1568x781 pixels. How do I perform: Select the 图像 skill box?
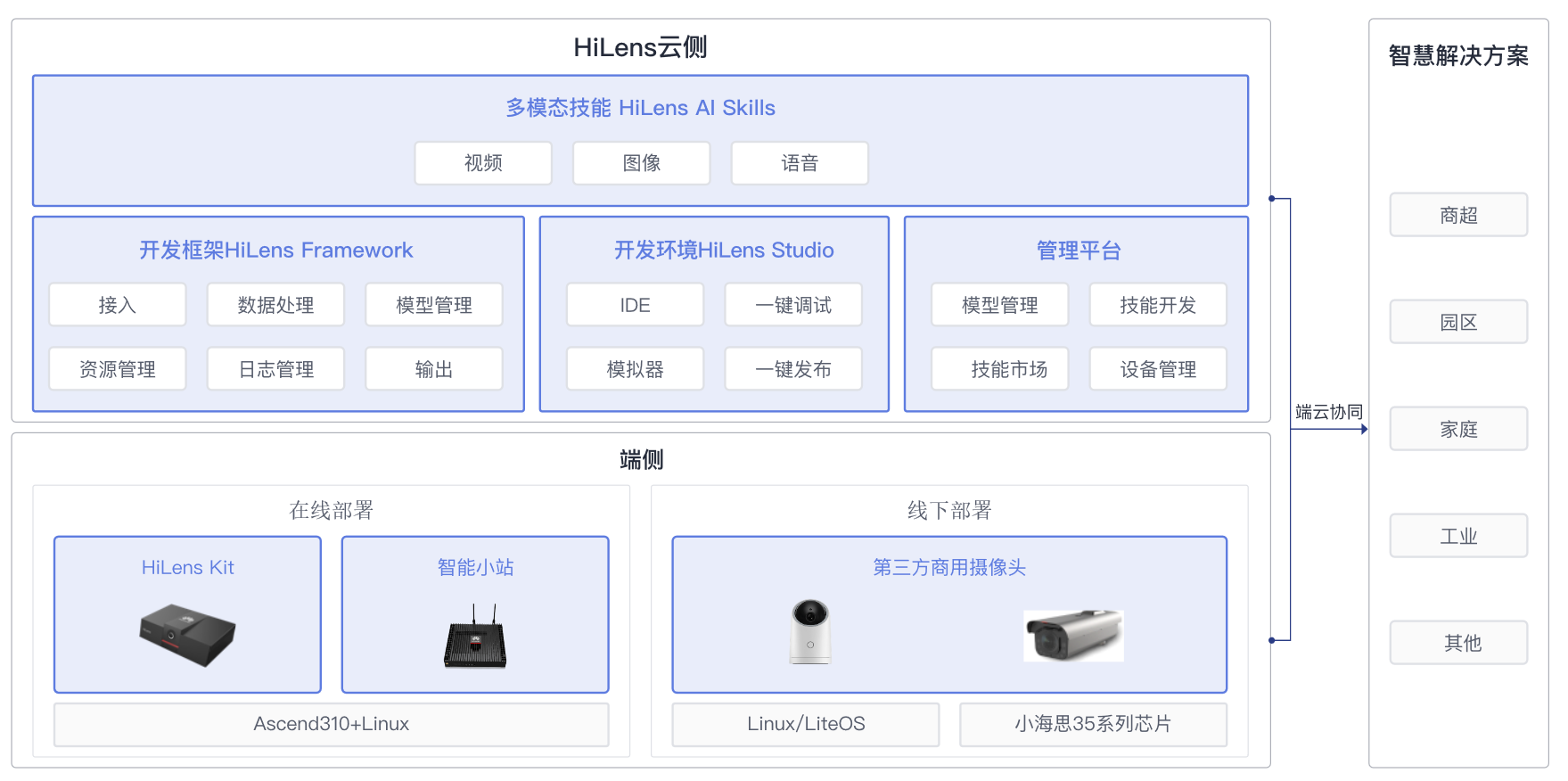pos(642,163)
